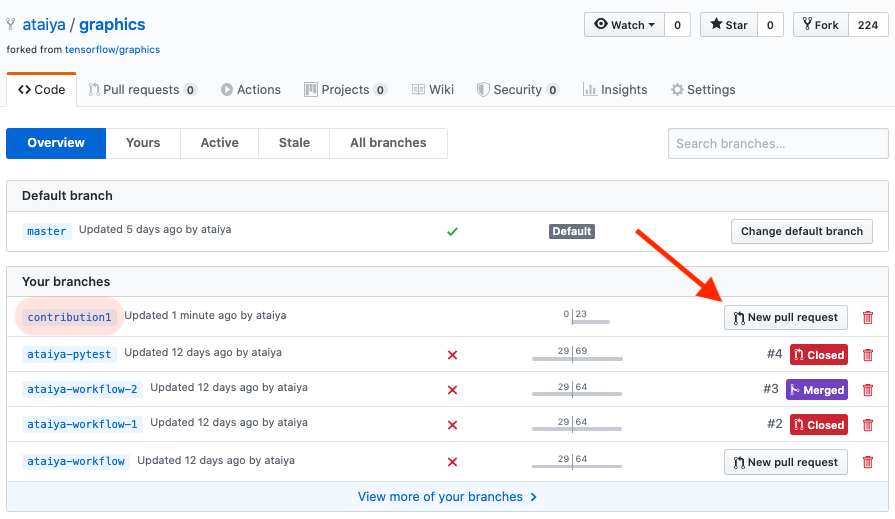The image size is (895, 519).
Task: Open the stargazers count 0
Action: pyautogui.click(x=770, y=25)
